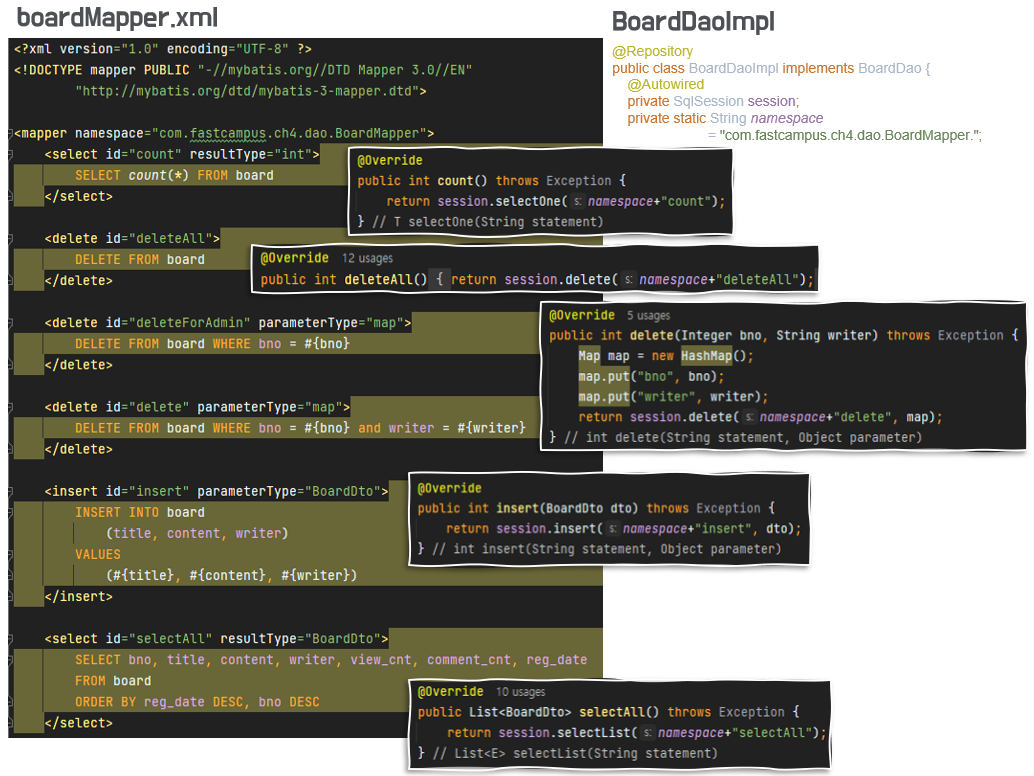Viewport: 1034px width, 776px height.
Task: Collapse the select id="count" fold marker
Action: 11,155
